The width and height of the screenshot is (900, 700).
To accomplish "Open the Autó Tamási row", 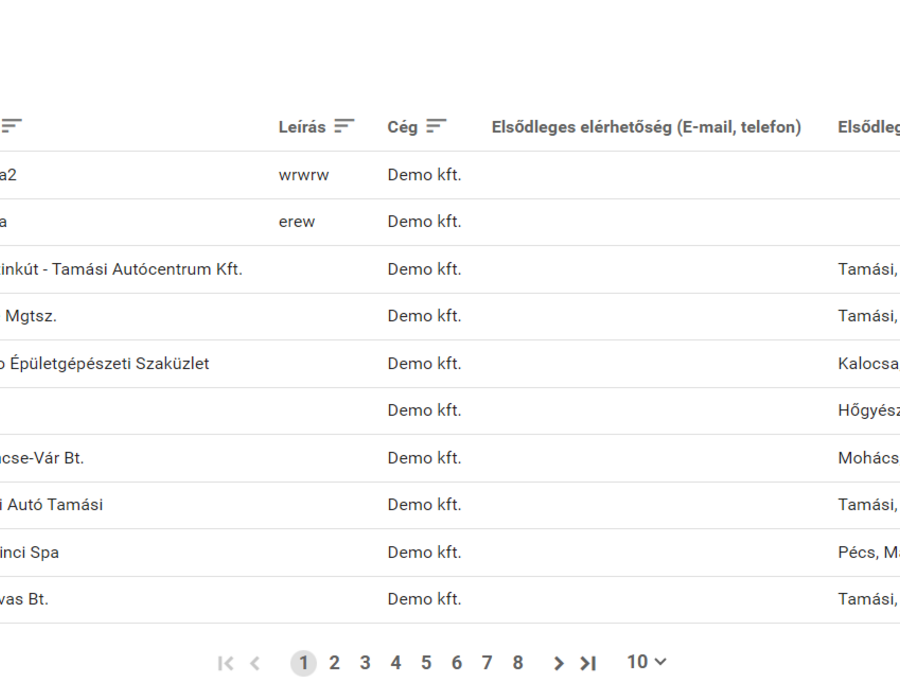I will click(x=450, y=505).
